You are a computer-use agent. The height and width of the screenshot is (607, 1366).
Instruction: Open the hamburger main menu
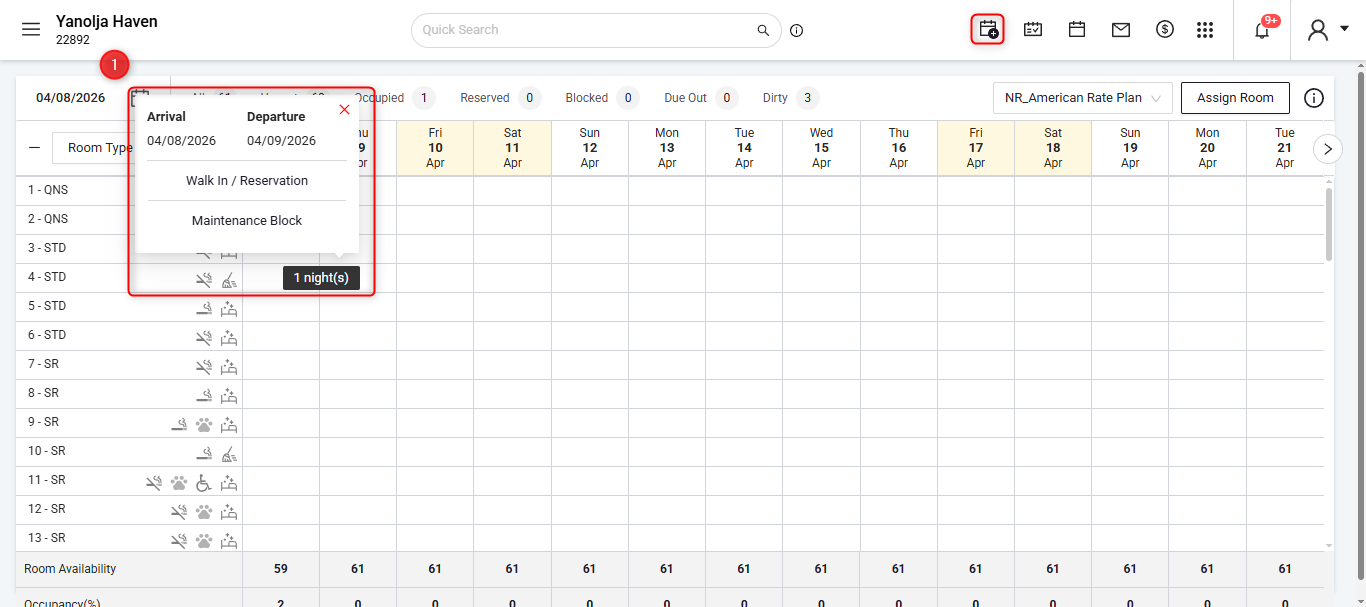click(x=31, y=29)
